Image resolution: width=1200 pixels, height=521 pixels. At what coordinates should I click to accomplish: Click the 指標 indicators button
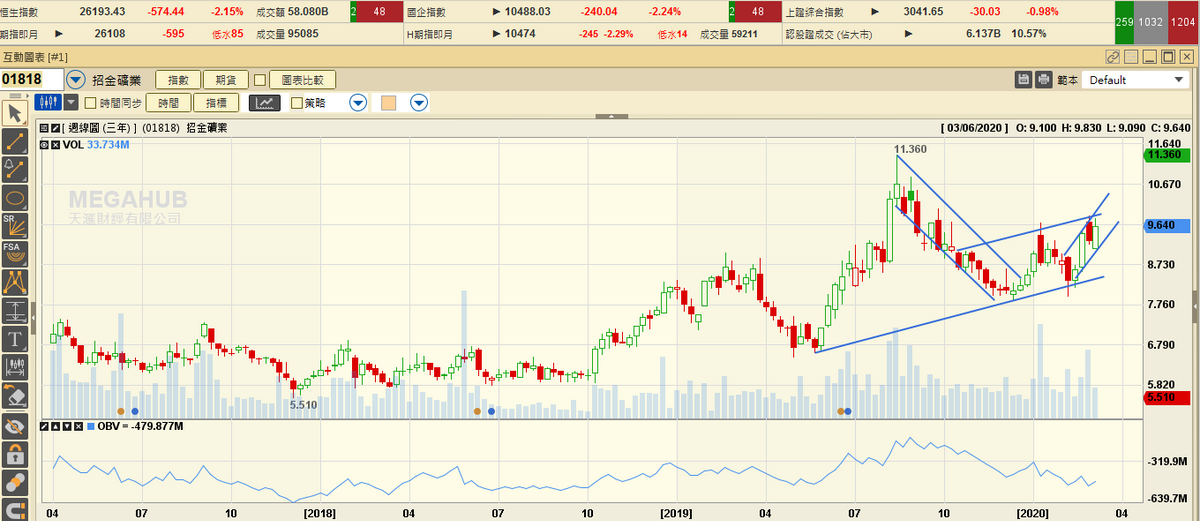coord(217,102)
